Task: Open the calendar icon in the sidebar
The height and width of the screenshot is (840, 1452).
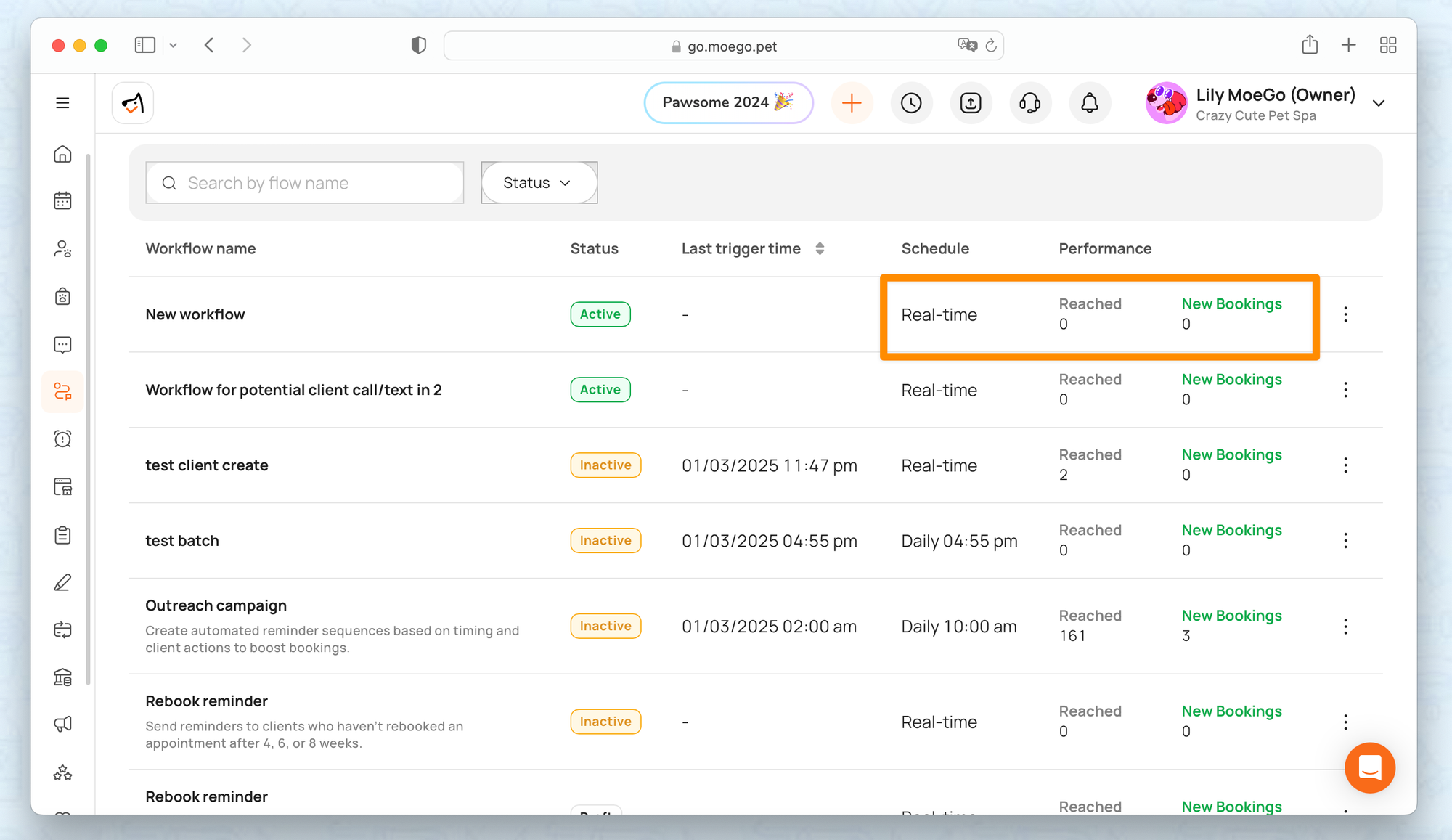Action: click(x=62, y=200)
